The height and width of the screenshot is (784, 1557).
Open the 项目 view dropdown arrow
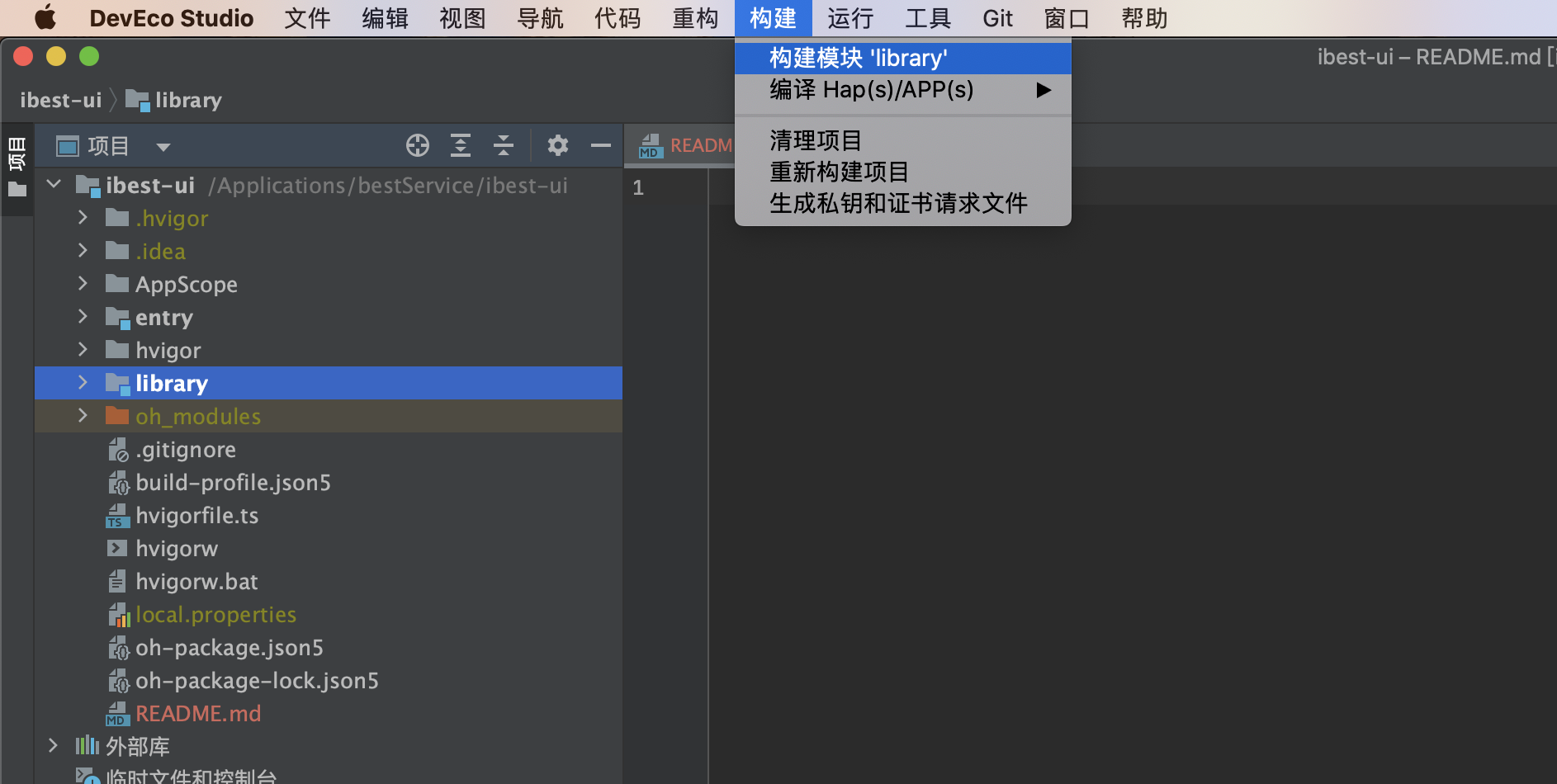click(x=163, y=147)
